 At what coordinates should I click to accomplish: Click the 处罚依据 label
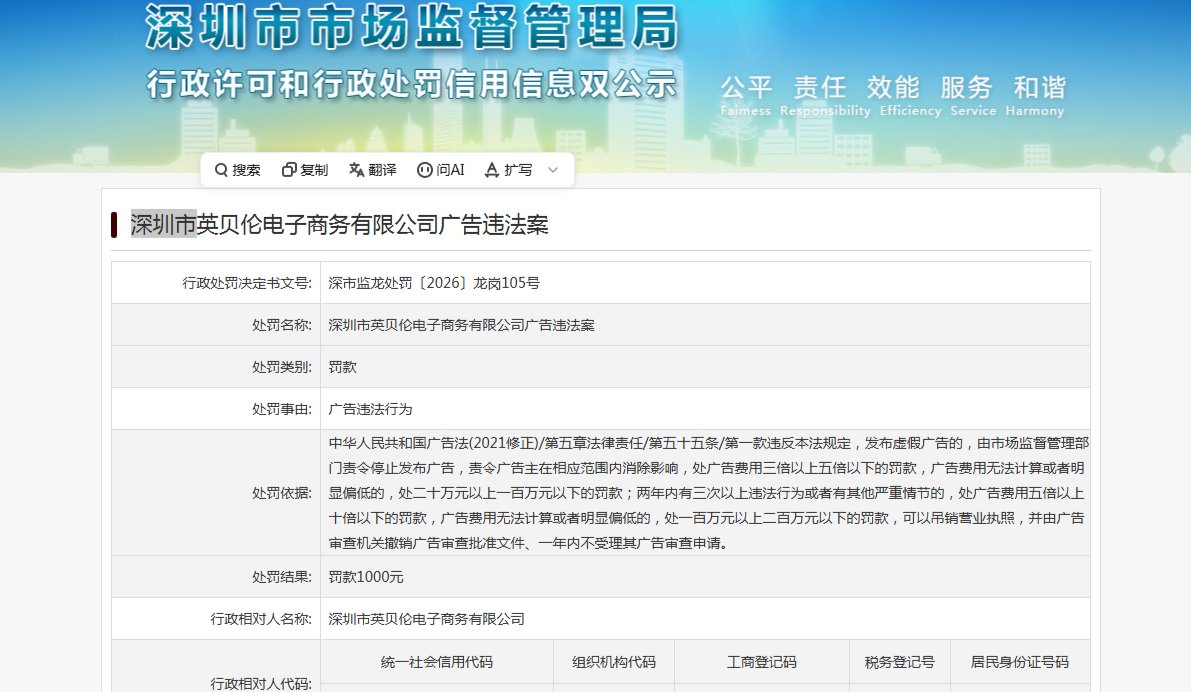282,493
